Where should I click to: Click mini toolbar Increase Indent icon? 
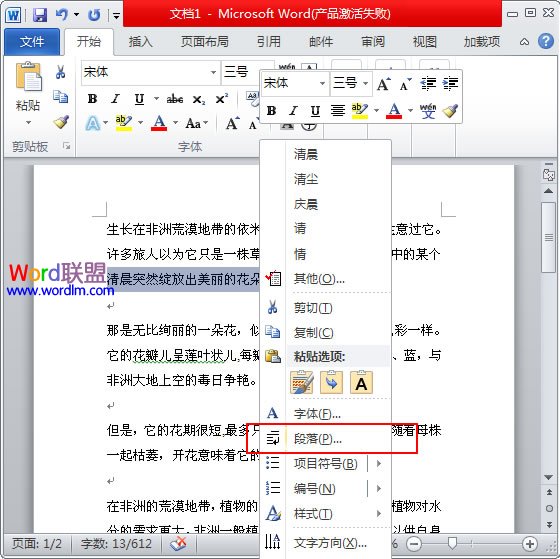click(x=450, y=84)
